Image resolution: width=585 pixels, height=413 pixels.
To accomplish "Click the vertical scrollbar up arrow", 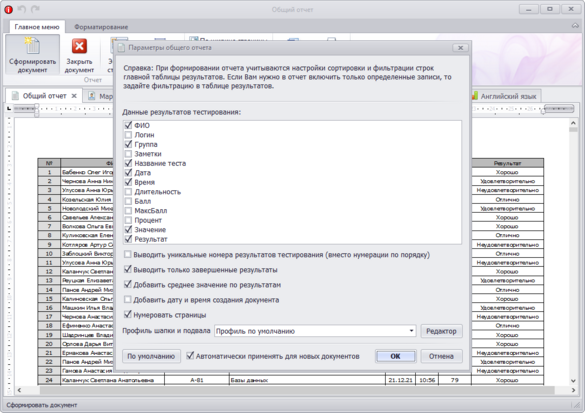I will click(x=573, y=123).
